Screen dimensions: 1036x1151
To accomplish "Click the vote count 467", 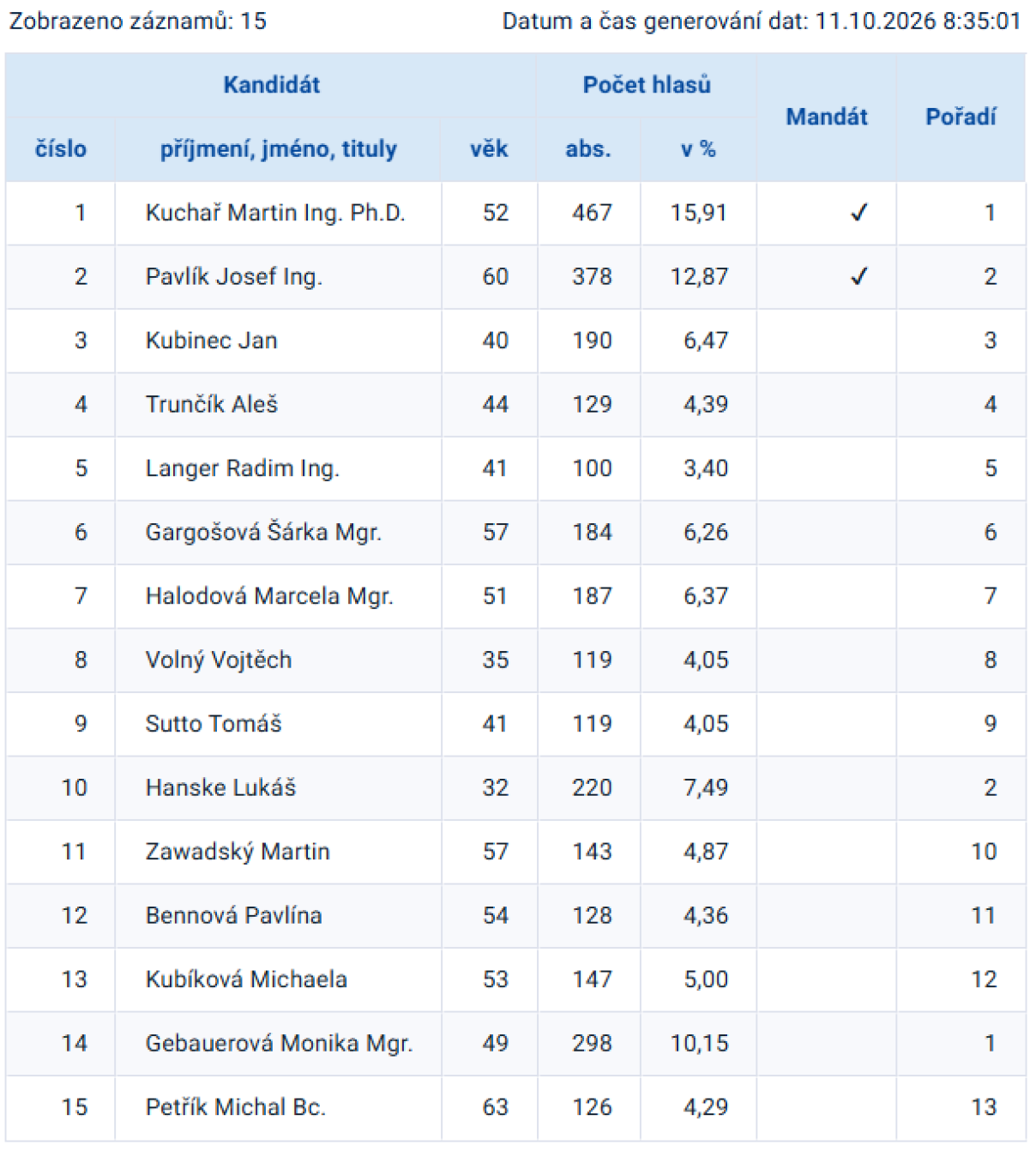I will [x=592, y=213].
